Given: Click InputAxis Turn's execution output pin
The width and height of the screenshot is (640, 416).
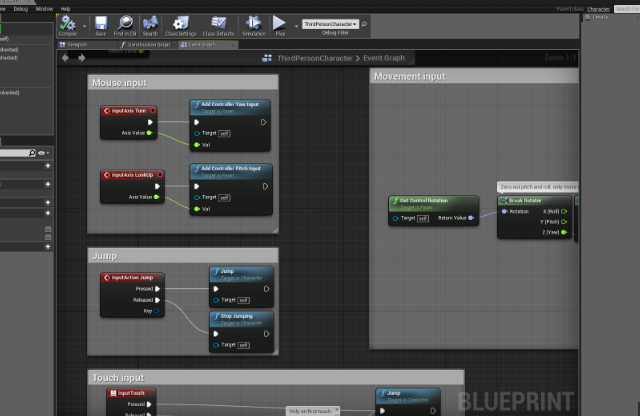Looking at the screenshot, I should point(150,122).
